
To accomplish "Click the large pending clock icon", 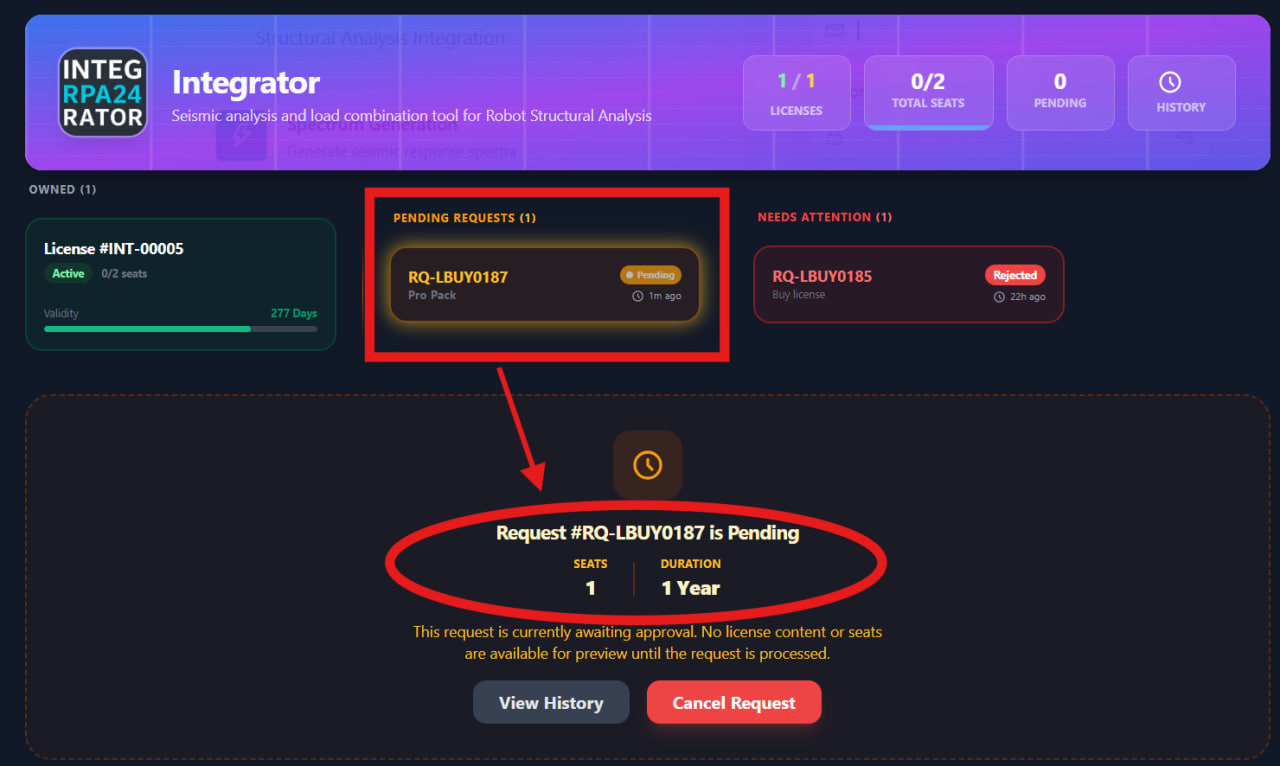I will pyautogui.click(x=647, y=465).
